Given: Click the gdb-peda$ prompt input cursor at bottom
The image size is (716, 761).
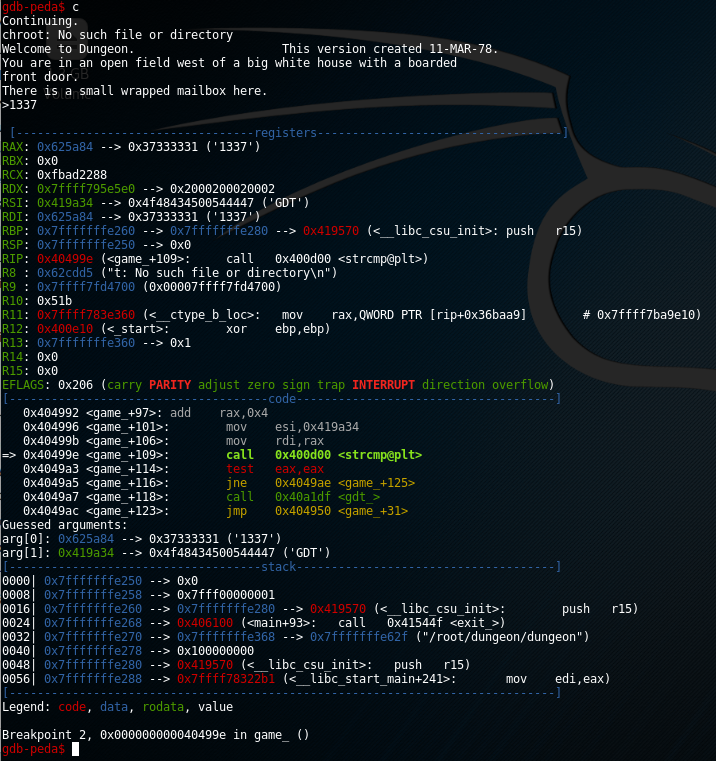Looking at the screenshot, I should (75, 749).
